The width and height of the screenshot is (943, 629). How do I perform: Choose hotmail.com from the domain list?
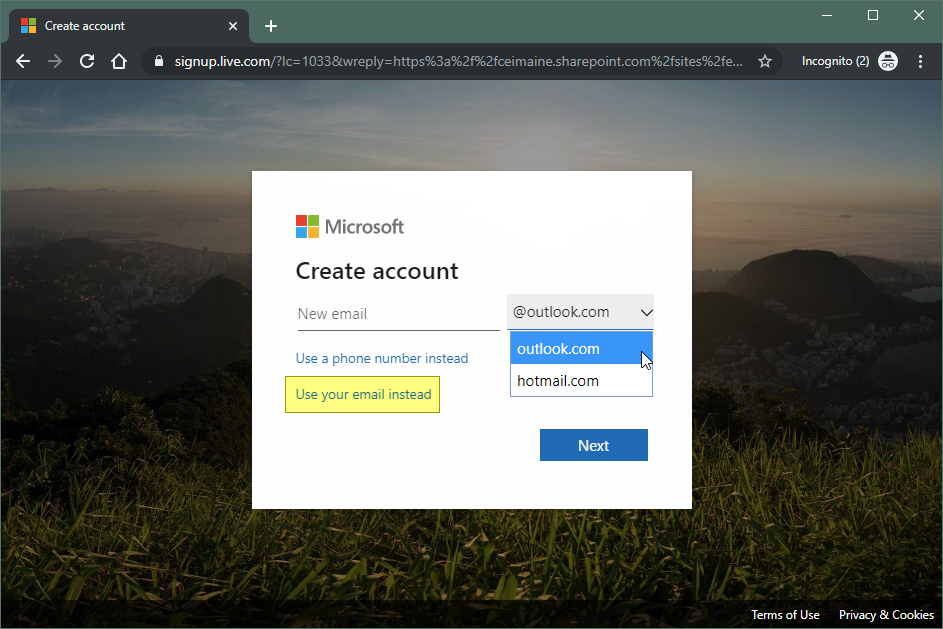[x=581, y=381]
